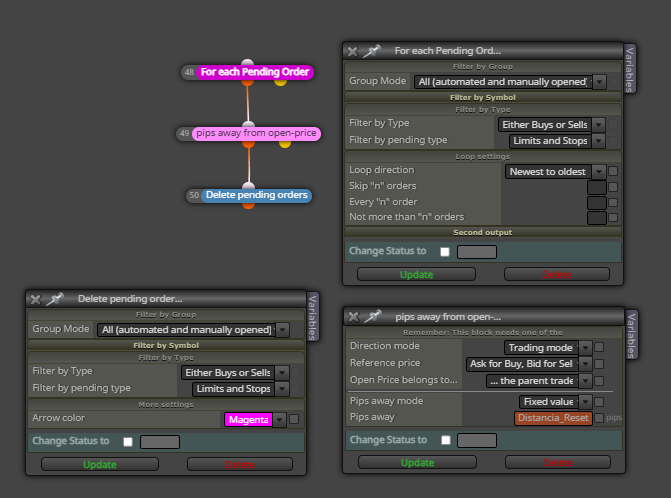Toggle checkbox next to Pips away mode
The width and height of the screenshot is (671, 498).
click(x=599, y=402)
